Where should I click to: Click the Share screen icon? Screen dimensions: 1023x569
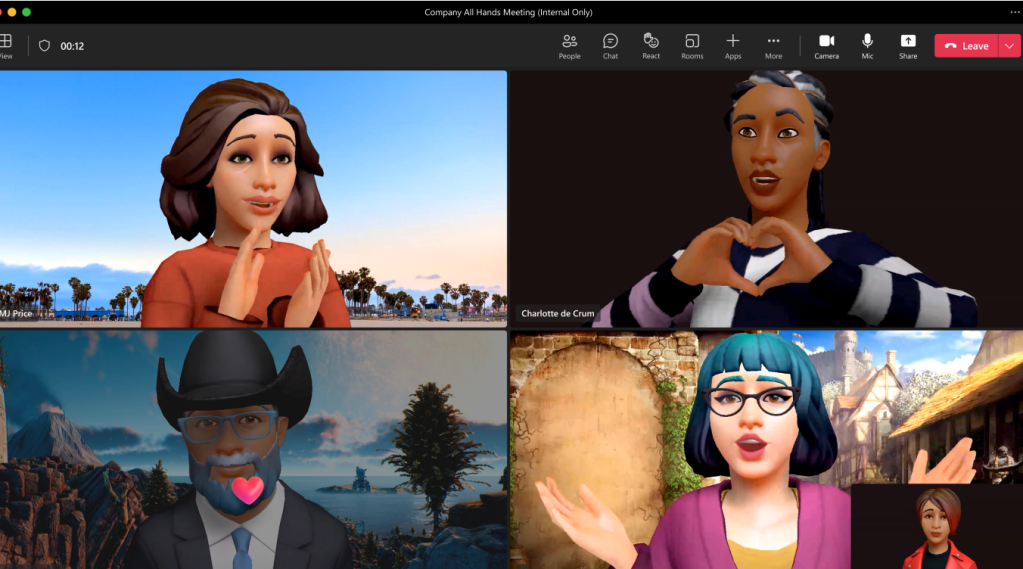(x=908, y=45)
